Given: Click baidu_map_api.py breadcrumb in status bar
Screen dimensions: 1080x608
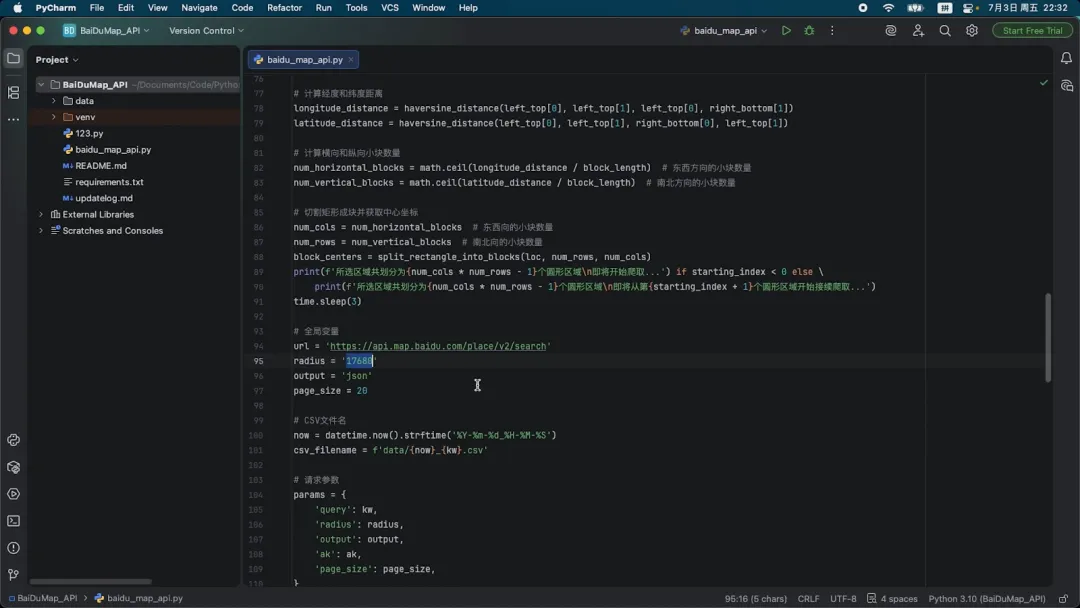Looking at the screenshot, I should [138, 598].
